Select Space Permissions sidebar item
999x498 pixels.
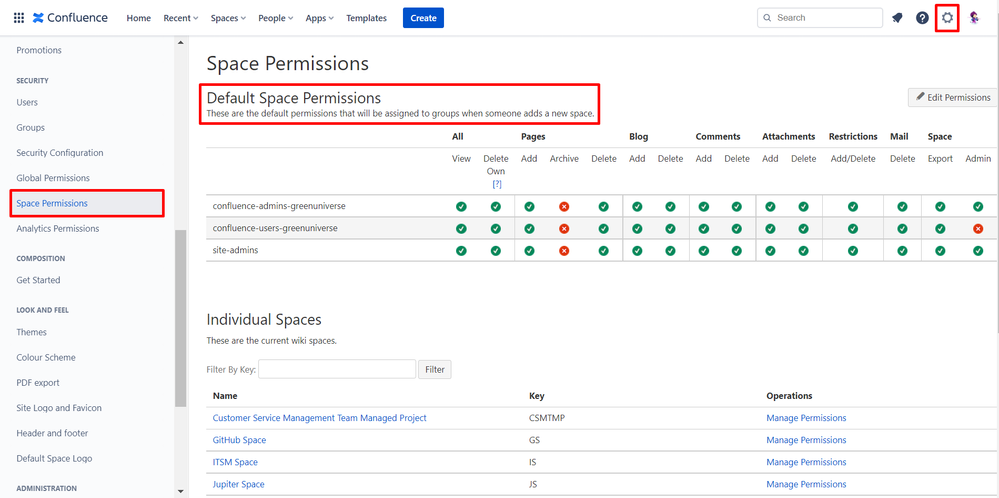tap(87, 203)
